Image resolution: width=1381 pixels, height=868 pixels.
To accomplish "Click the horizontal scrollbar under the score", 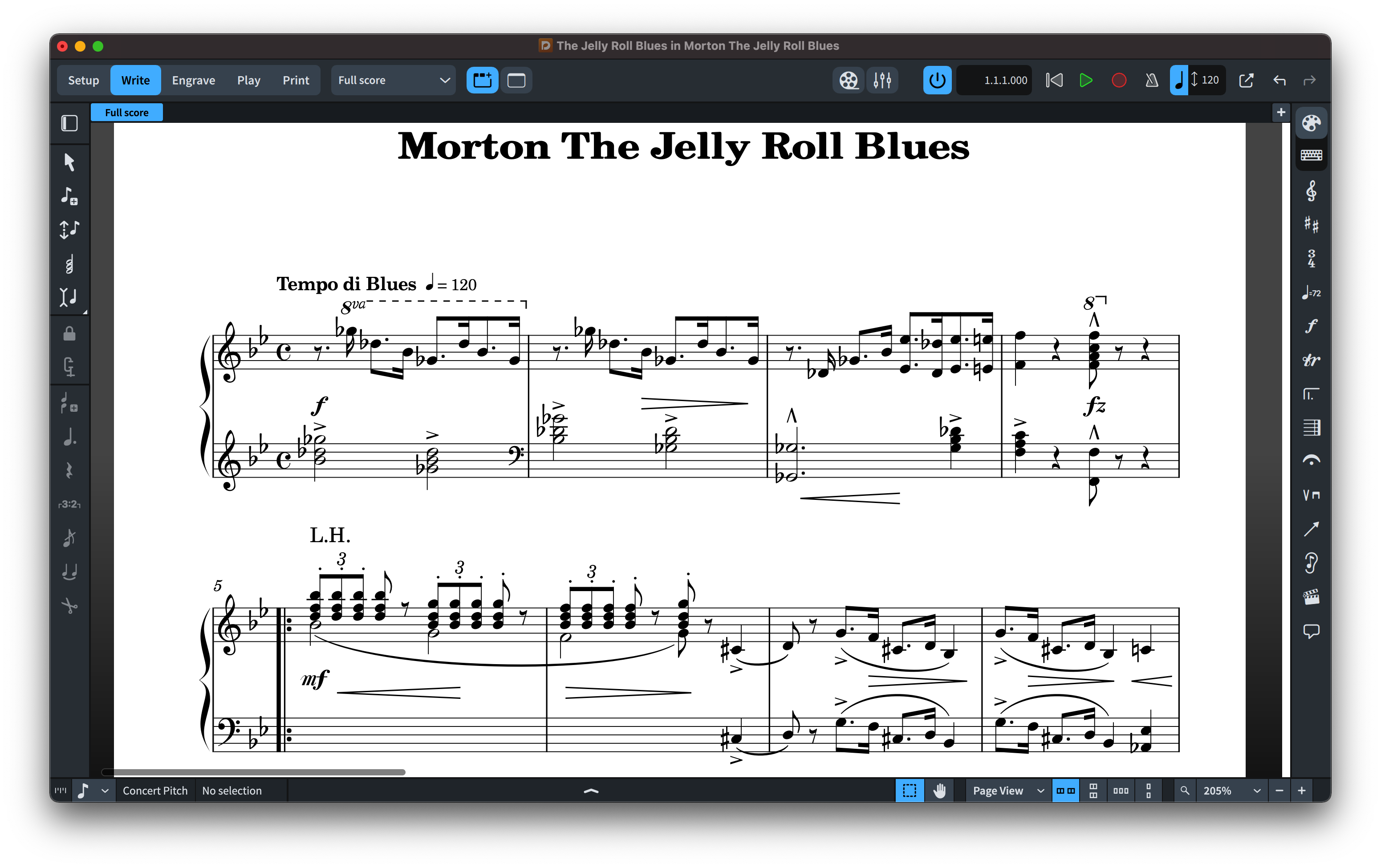I will [253, 772].
